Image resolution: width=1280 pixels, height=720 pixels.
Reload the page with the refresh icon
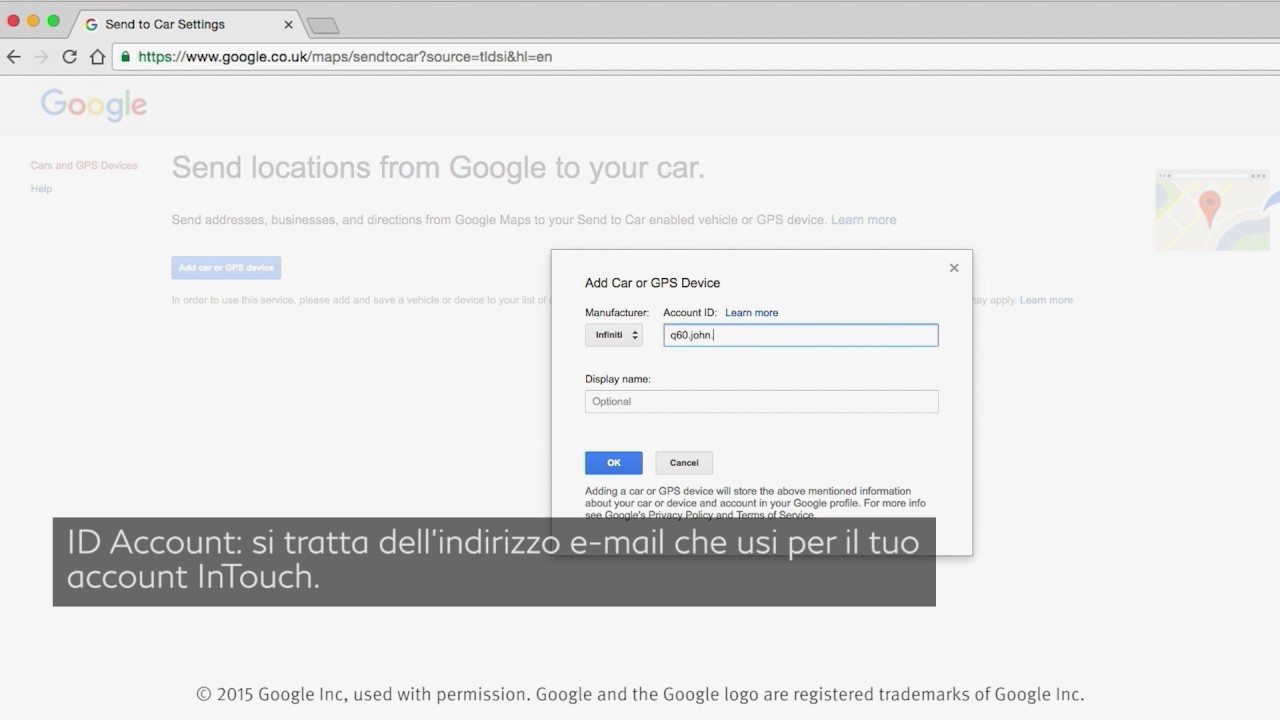69,57
